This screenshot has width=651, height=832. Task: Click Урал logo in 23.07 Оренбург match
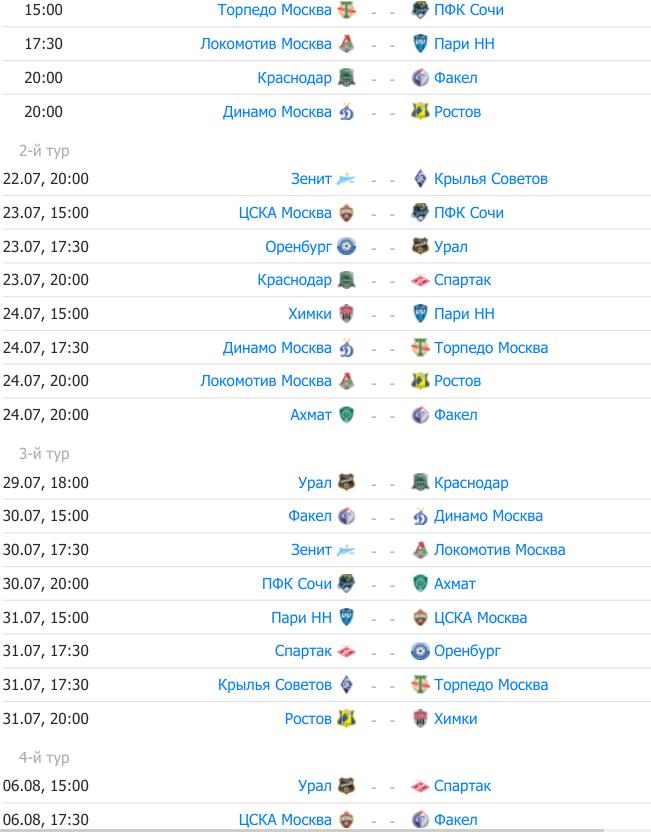click(421, 247)
